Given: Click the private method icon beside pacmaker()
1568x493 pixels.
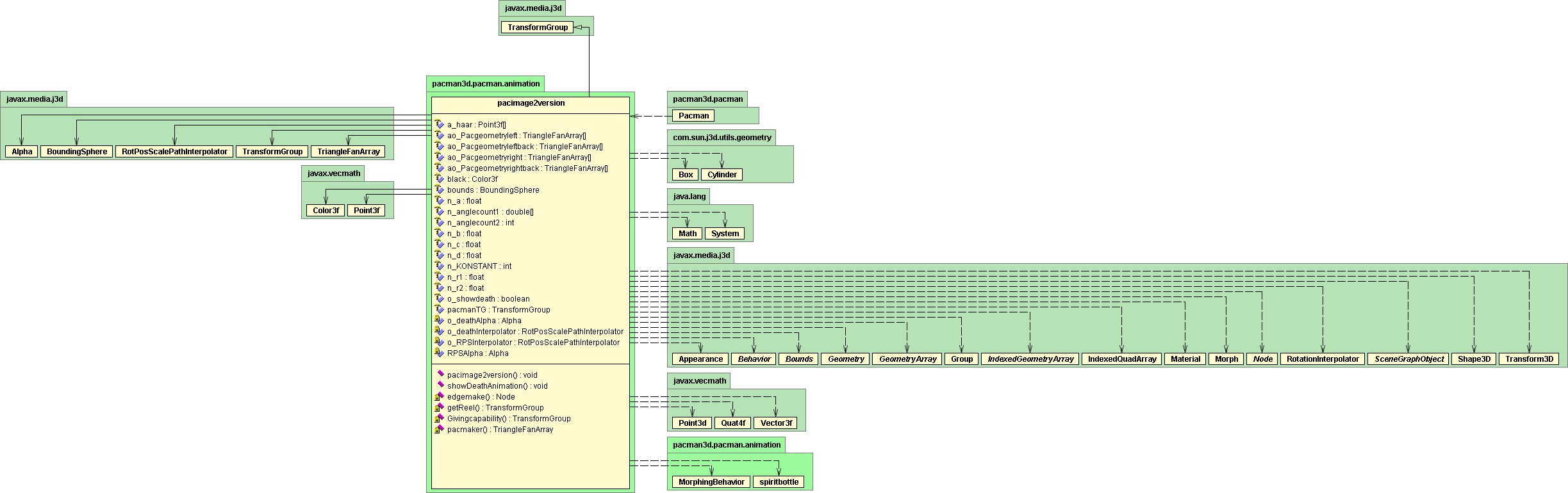Looking at the screenshot, I should point(439,429).
